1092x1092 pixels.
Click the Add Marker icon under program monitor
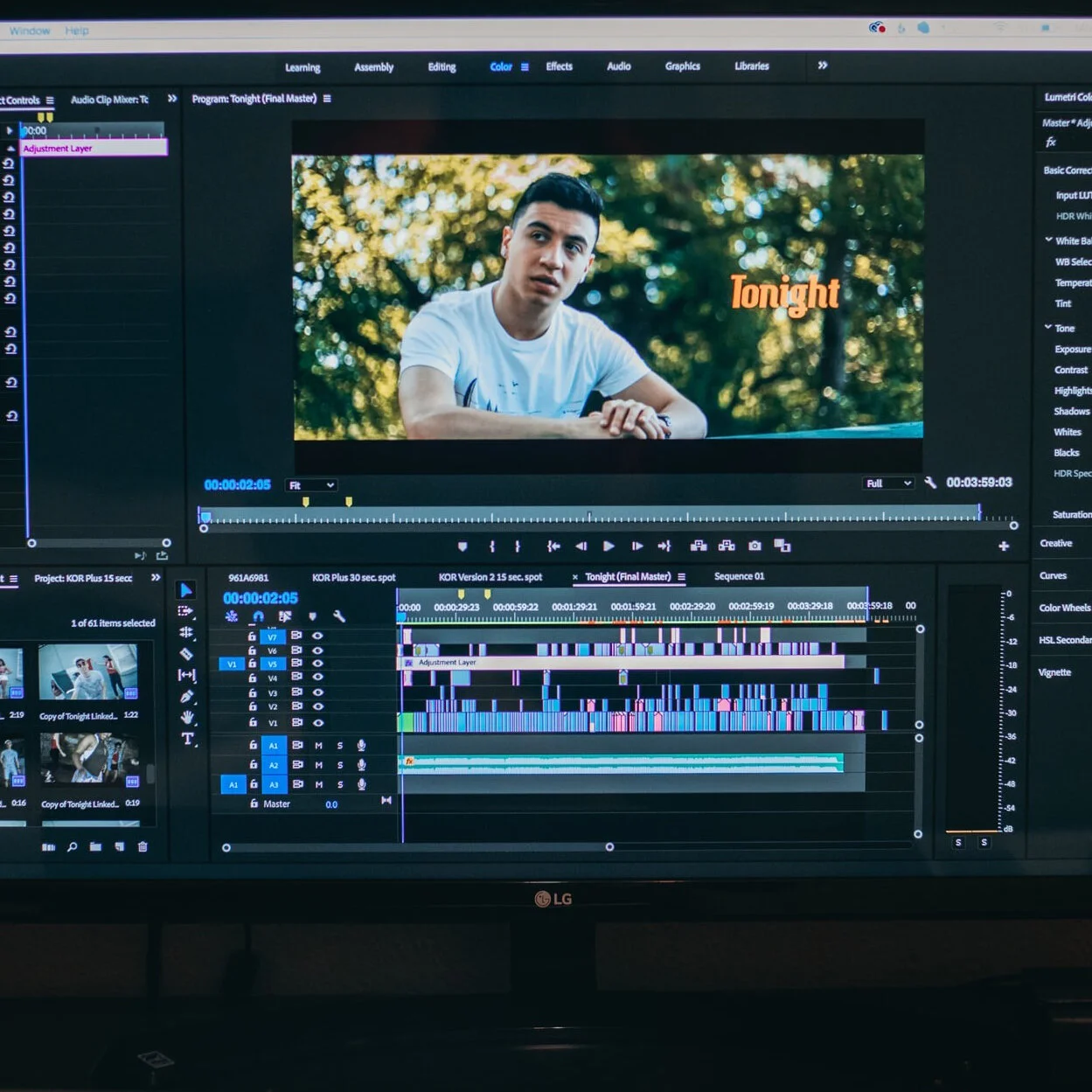point(463,546)
